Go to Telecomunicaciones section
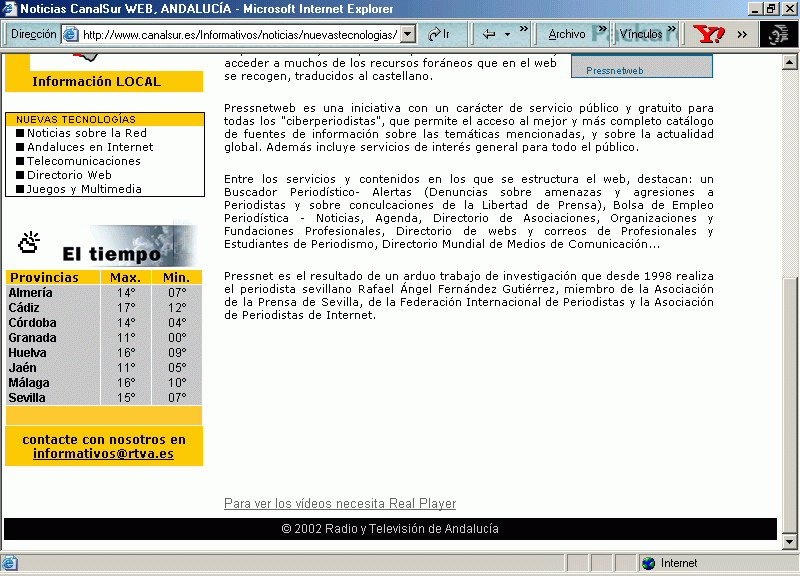 pyautogui.click(x=84, y=161)
